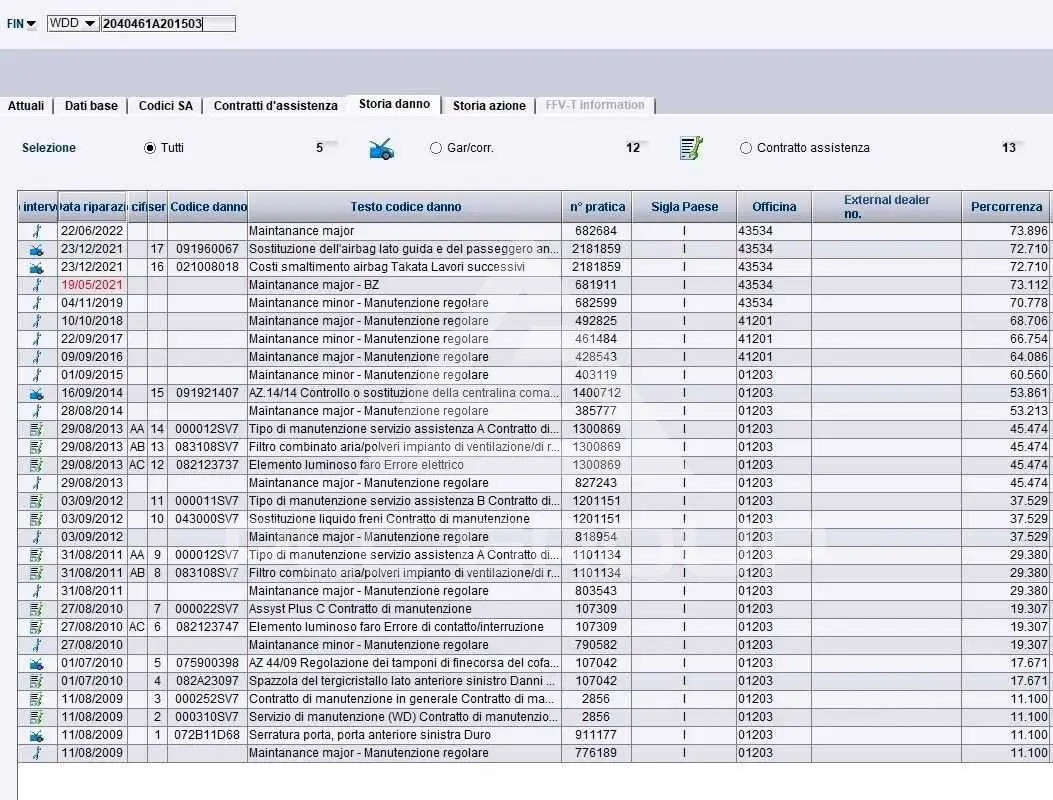1053x800 pixels.
Task: Click the External dealer no. column header
Action: click(886, 207)
